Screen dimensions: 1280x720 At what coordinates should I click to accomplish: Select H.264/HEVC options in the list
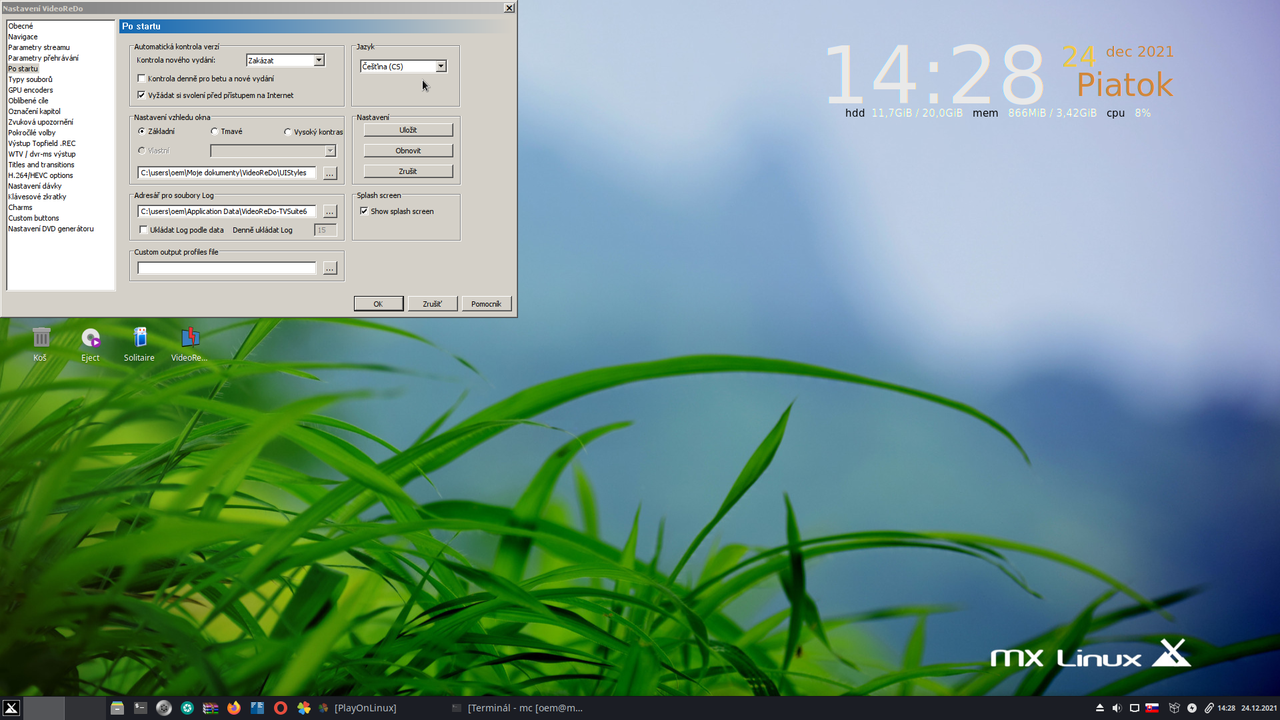coord(41,175)
